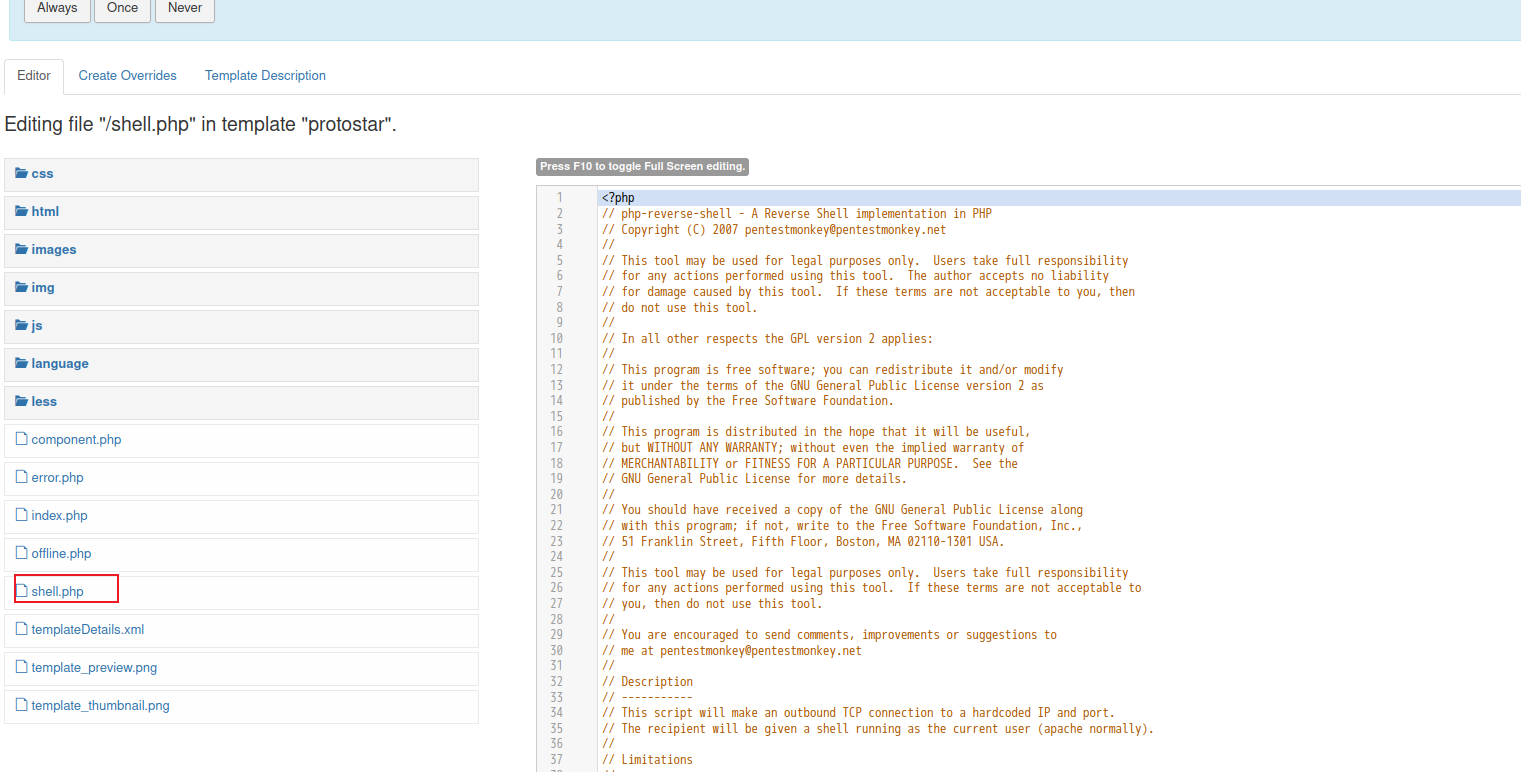This screenshot has width=1521, height=772.
Task: Click 'Press F10 to toggle Full Screen' hint
Action: click(643, 166)
